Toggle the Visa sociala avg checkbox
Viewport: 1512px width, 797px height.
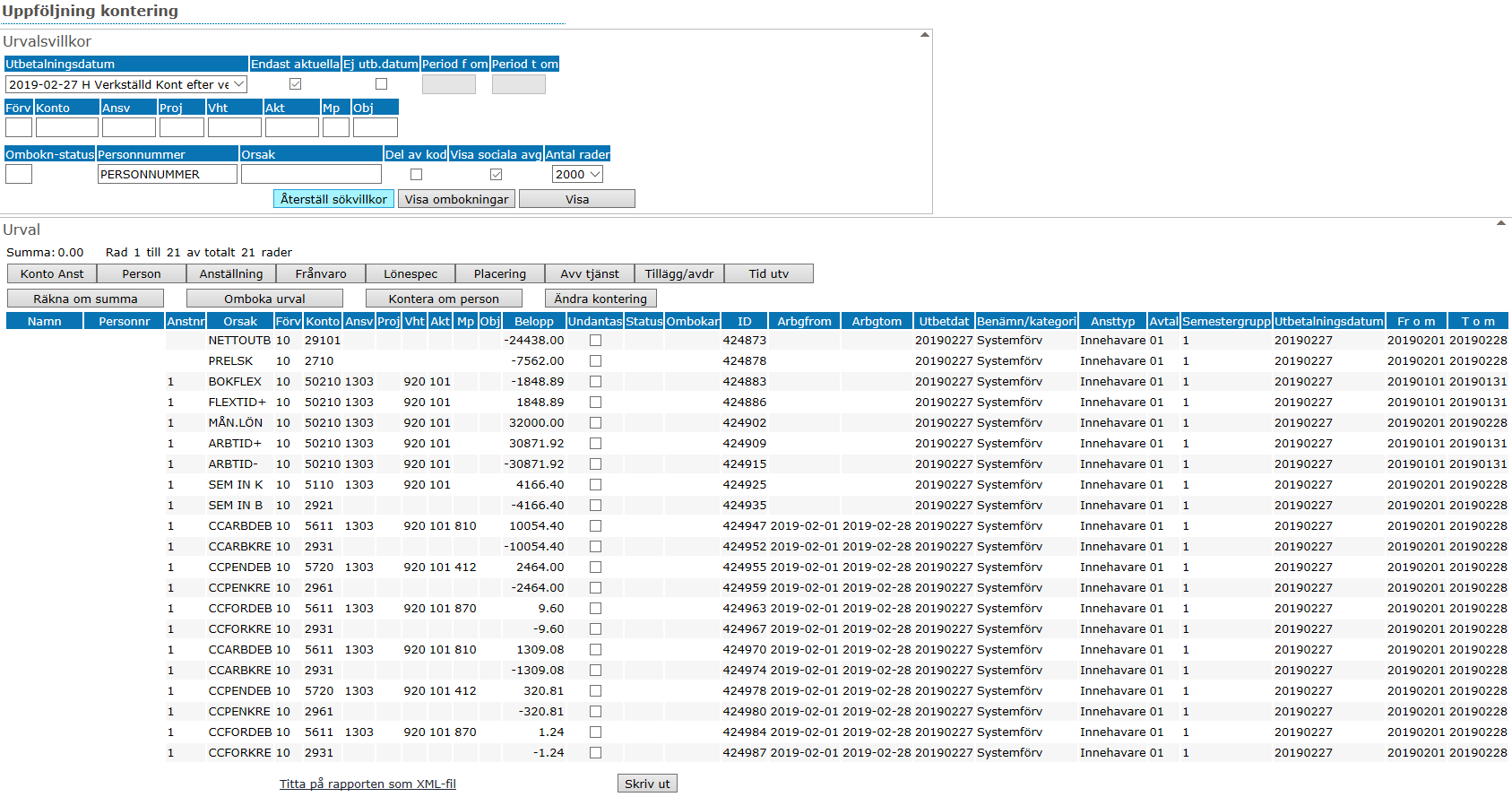(x=496, y=174)
